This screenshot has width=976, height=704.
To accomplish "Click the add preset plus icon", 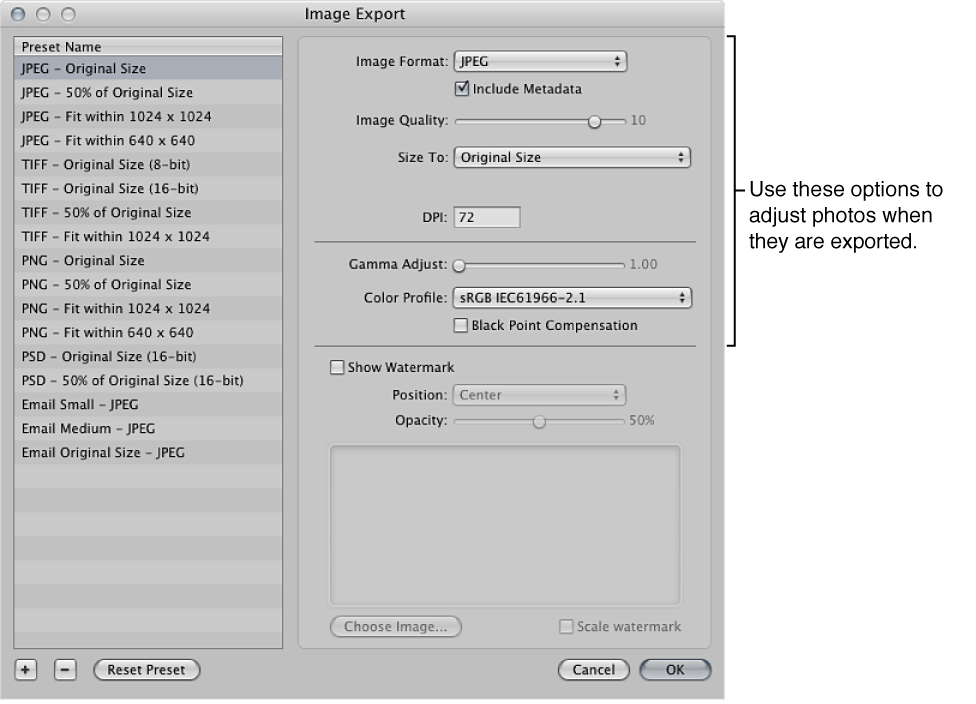I will point(24,670).
